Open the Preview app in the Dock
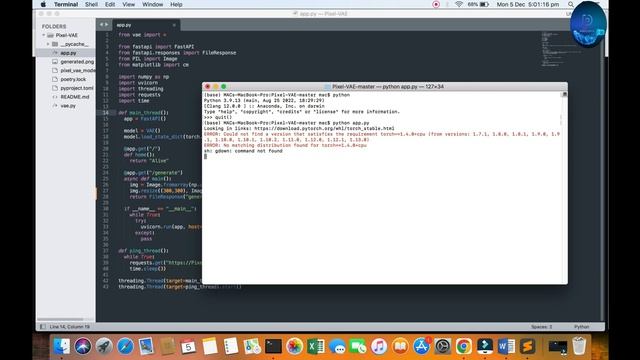This screenshot has height=360, width=640. [x=146, y=347]
